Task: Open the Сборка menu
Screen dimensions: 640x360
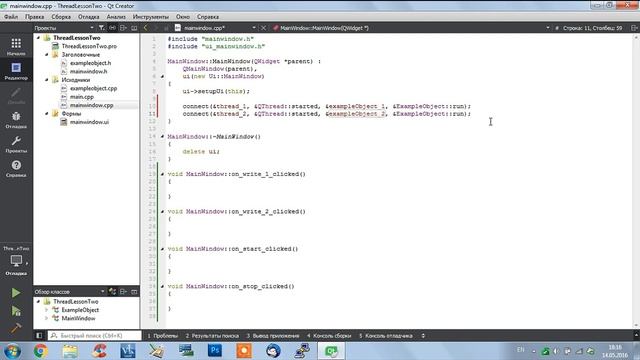Action: click(x=61, y=17)
